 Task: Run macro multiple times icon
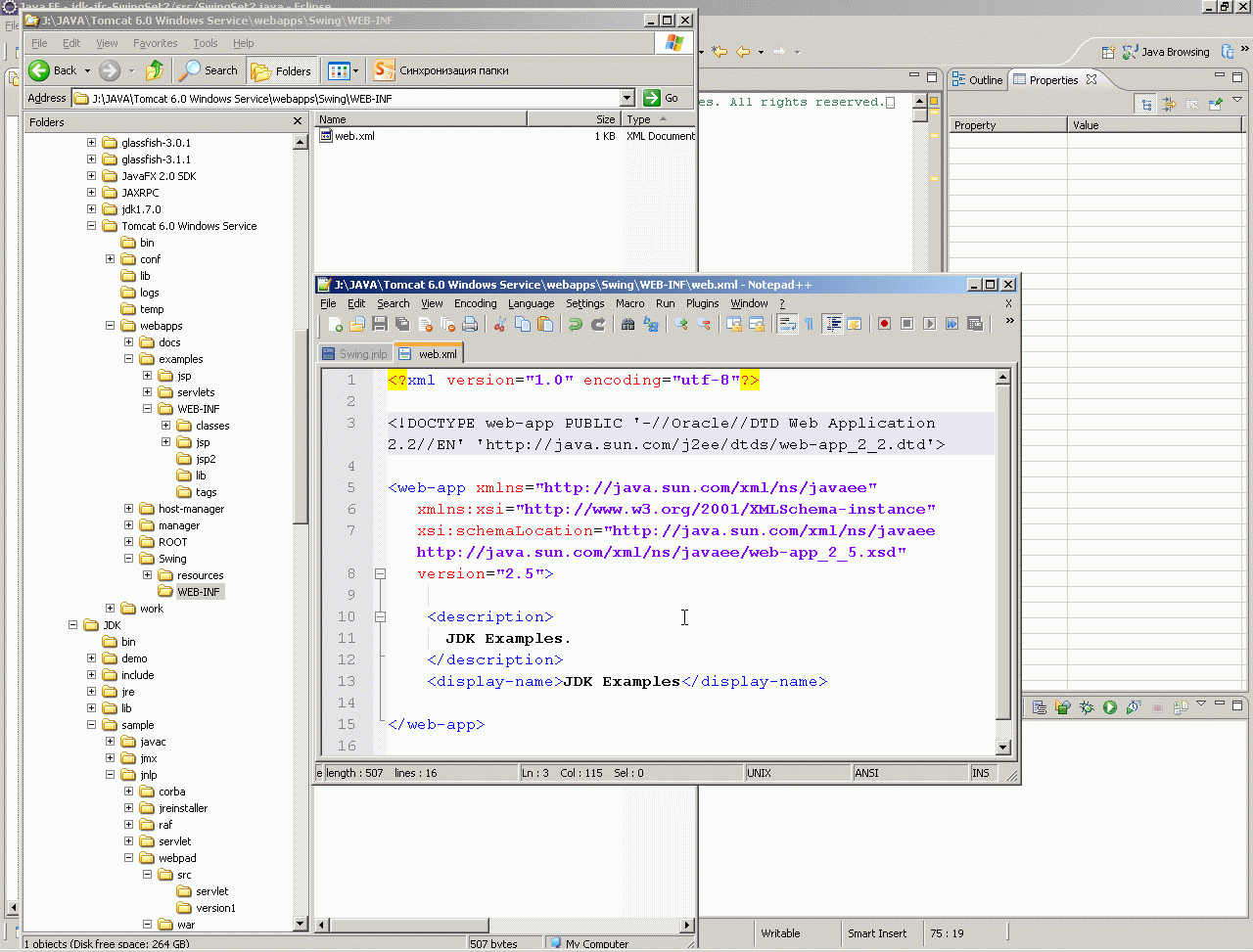[x=951, y=324]
